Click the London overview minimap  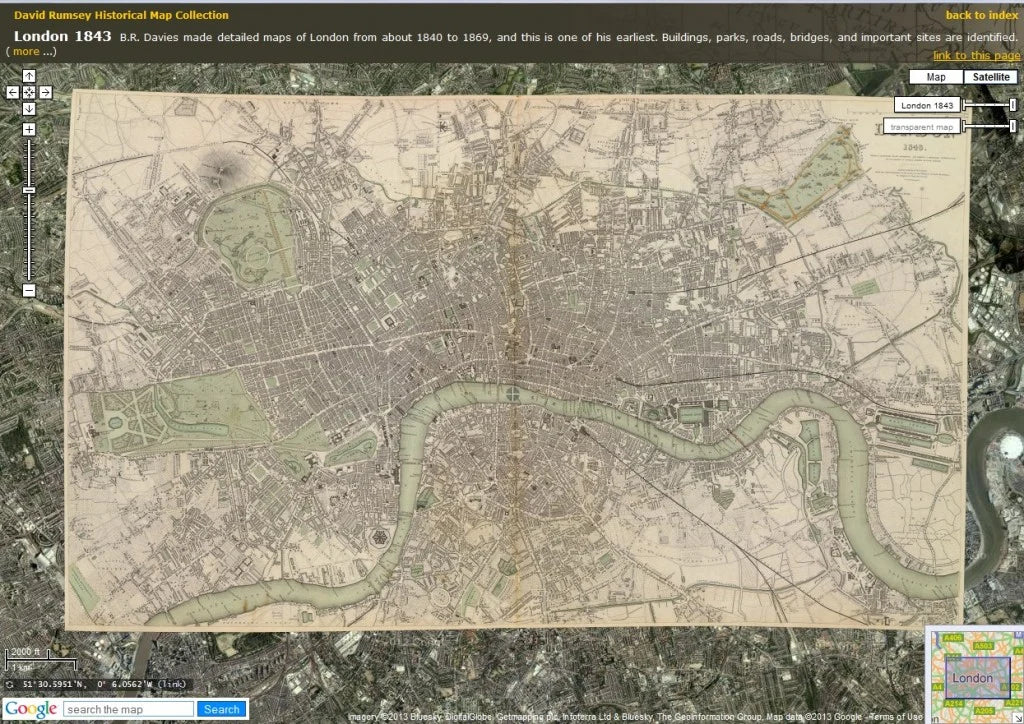click(x=976, y=678)
